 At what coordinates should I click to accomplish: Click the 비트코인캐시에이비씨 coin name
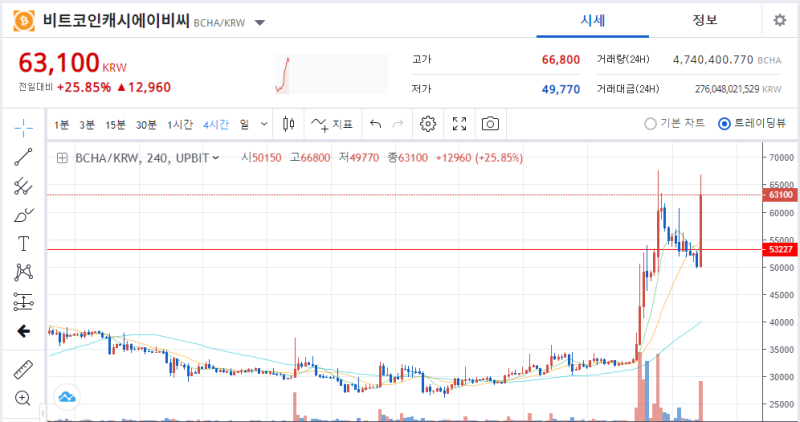116,21
